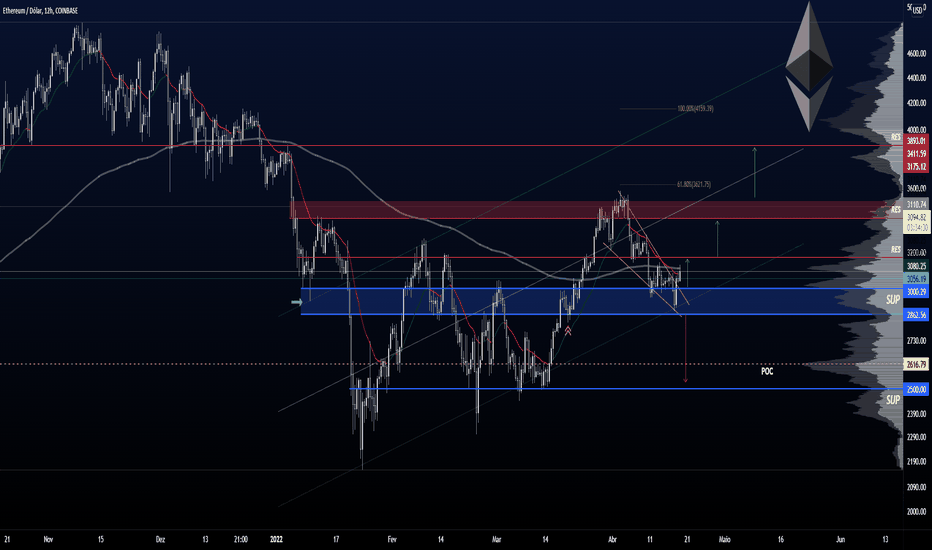Select the grey 3110.74 price tag
The width and height of the screenshot is (932, 550).
[917, 205]
